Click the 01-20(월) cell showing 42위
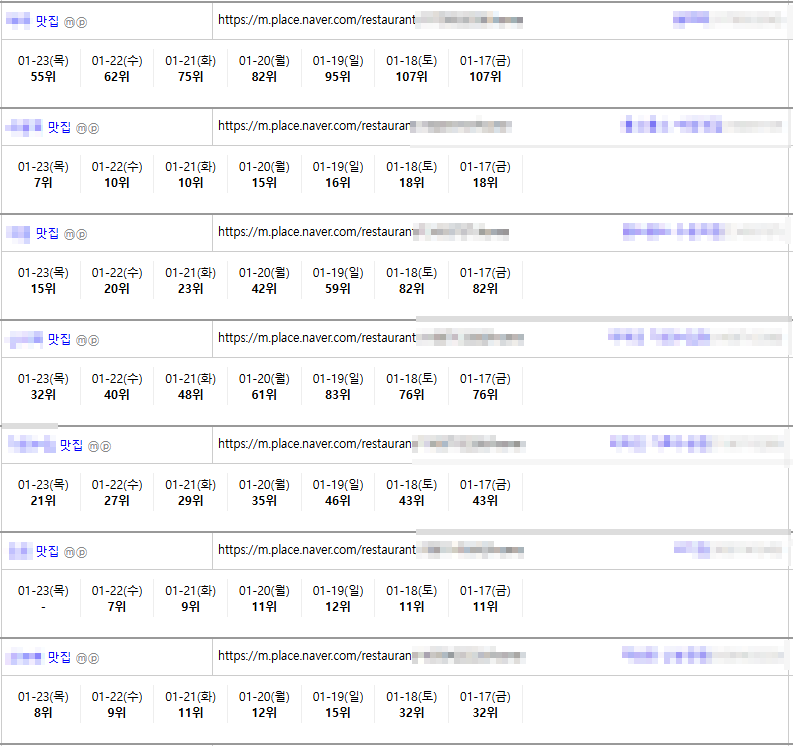The image size is (793, 746). [x=264, y=280]
